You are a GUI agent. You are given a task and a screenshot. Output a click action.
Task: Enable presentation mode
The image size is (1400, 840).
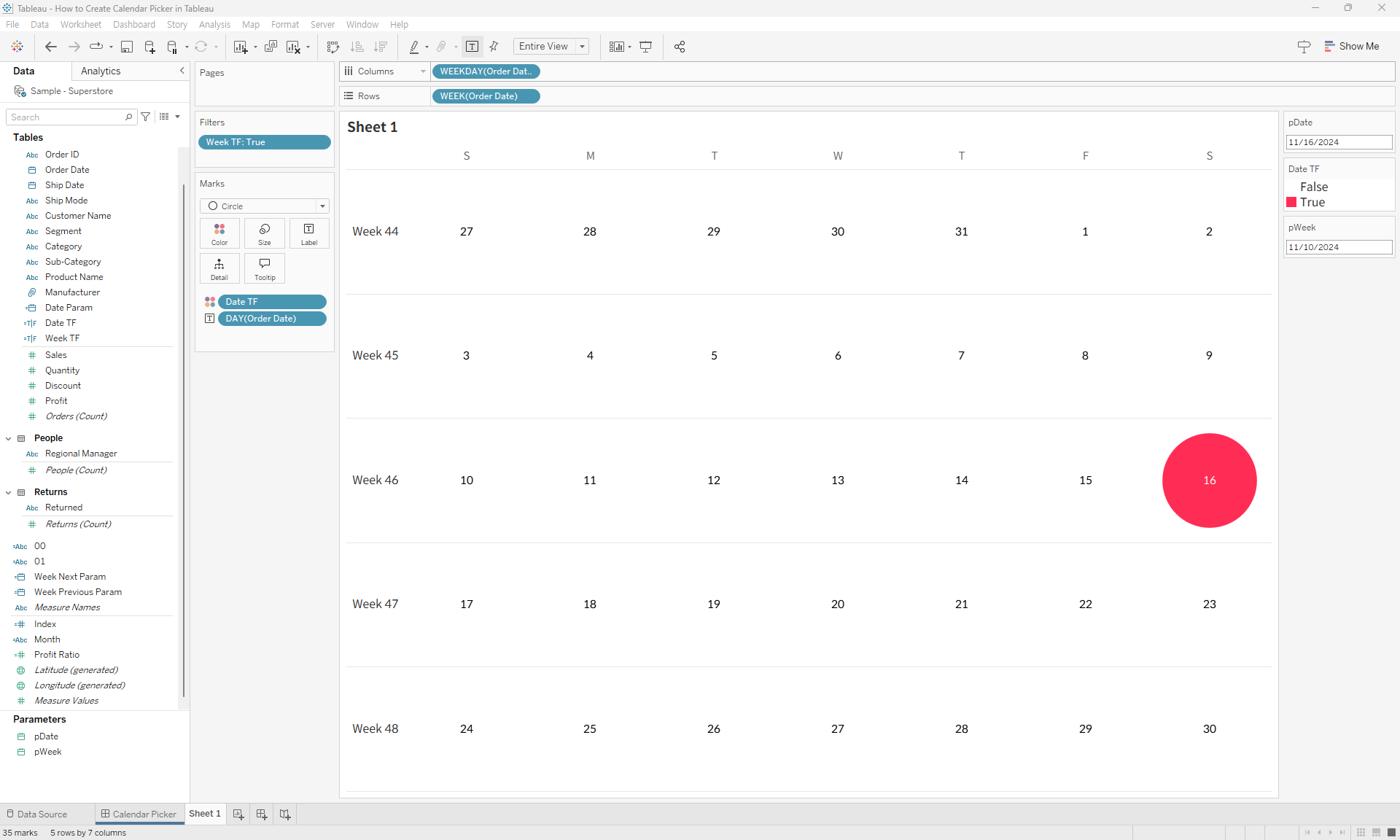pyautogui.click(x=646, y=46)
